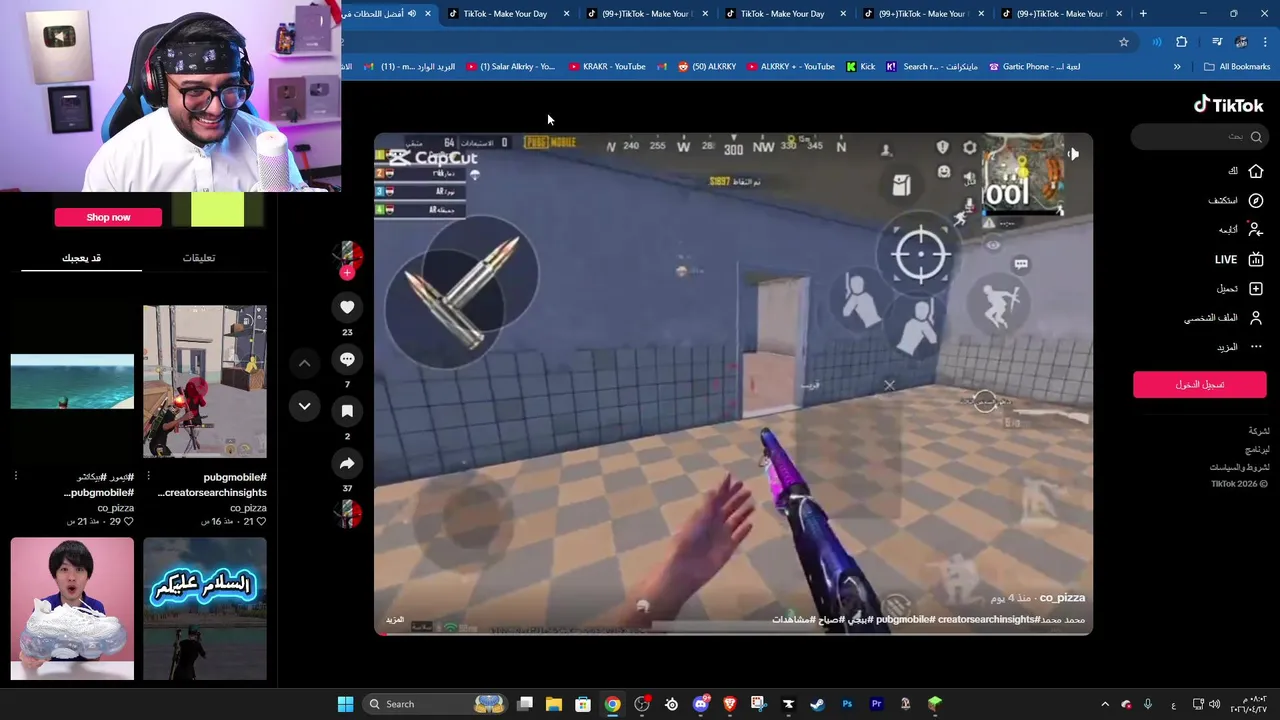Close the active playing tab
The width and height of the screenshot is (1280, 720).
[428, 14]
